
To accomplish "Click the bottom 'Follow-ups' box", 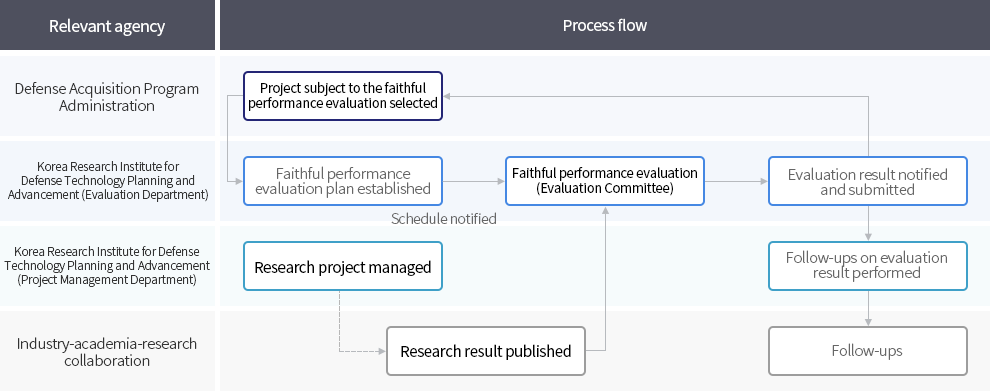I will coord(868,351).
